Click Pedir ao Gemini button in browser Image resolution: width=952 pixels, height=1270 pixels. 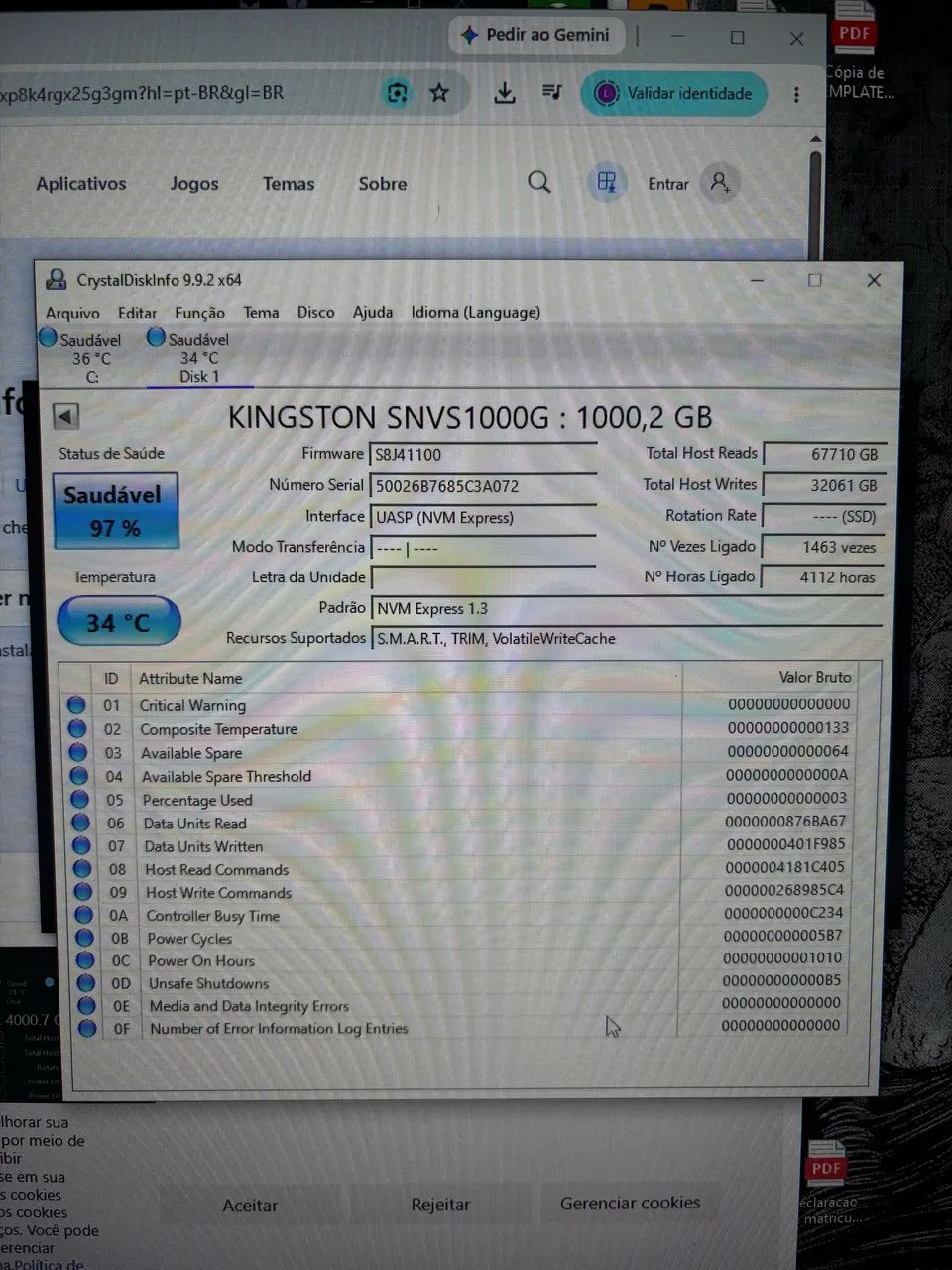click(x=535, y=35)
